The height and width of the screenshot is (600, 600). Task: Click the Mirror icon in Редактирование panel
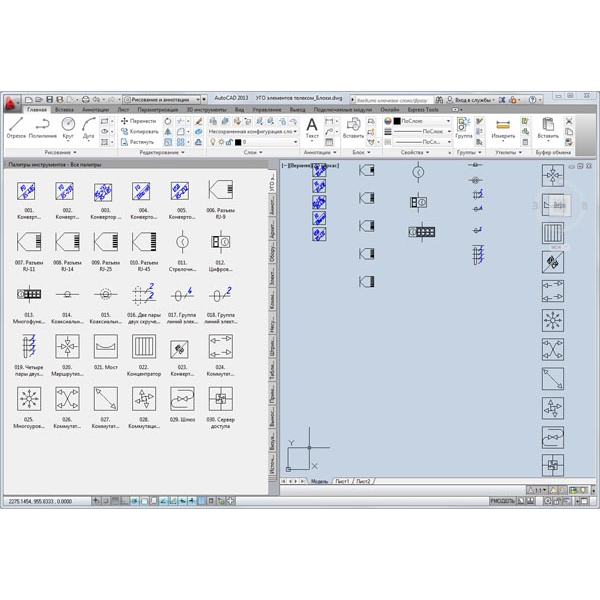(x=168, y=132)
